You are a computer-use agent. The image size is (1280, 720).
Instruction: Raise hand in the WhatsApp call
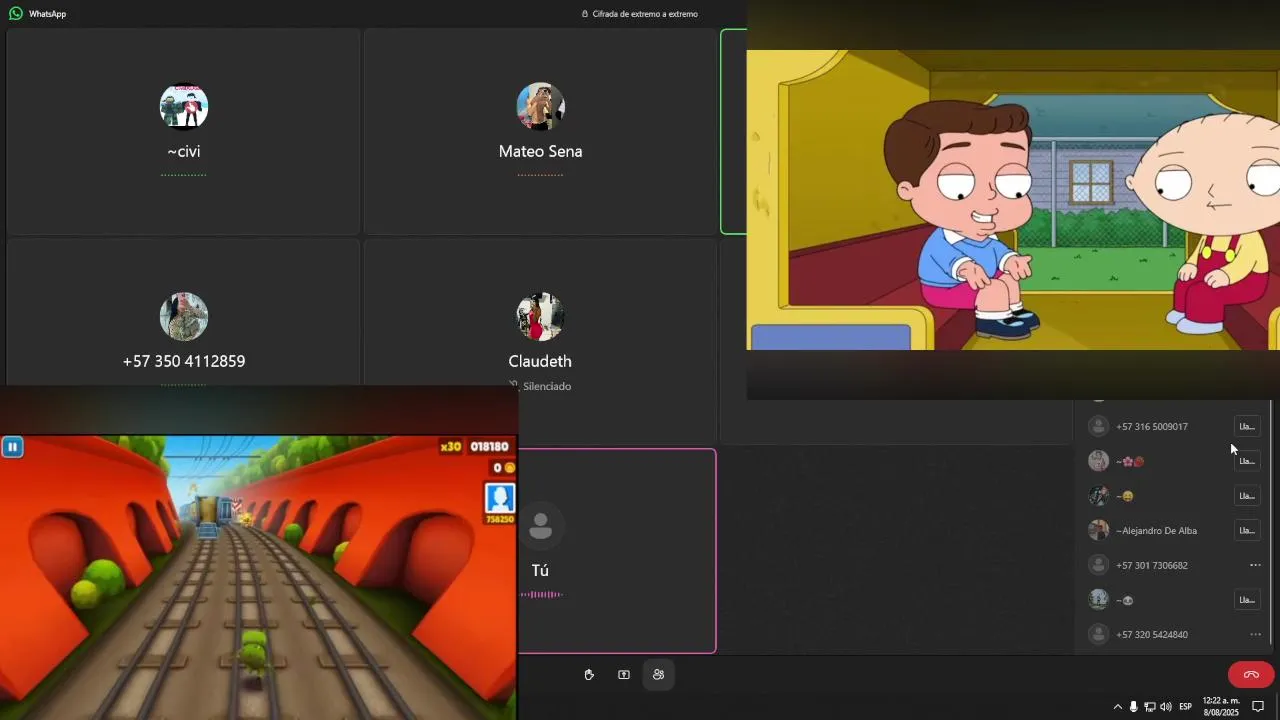click(x=589, y=675)
